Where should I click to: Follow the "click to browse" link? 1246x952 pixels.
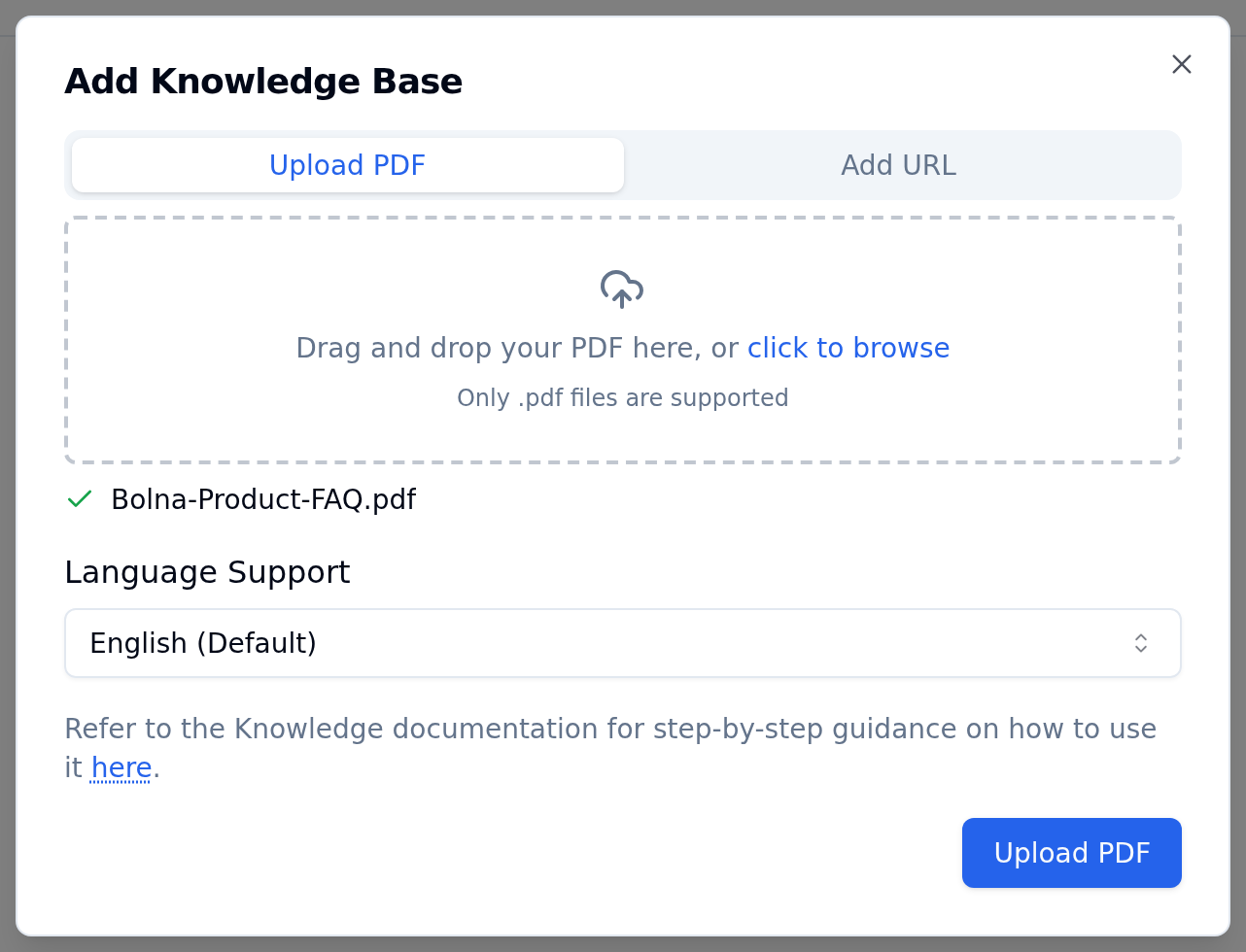(848, 348)
